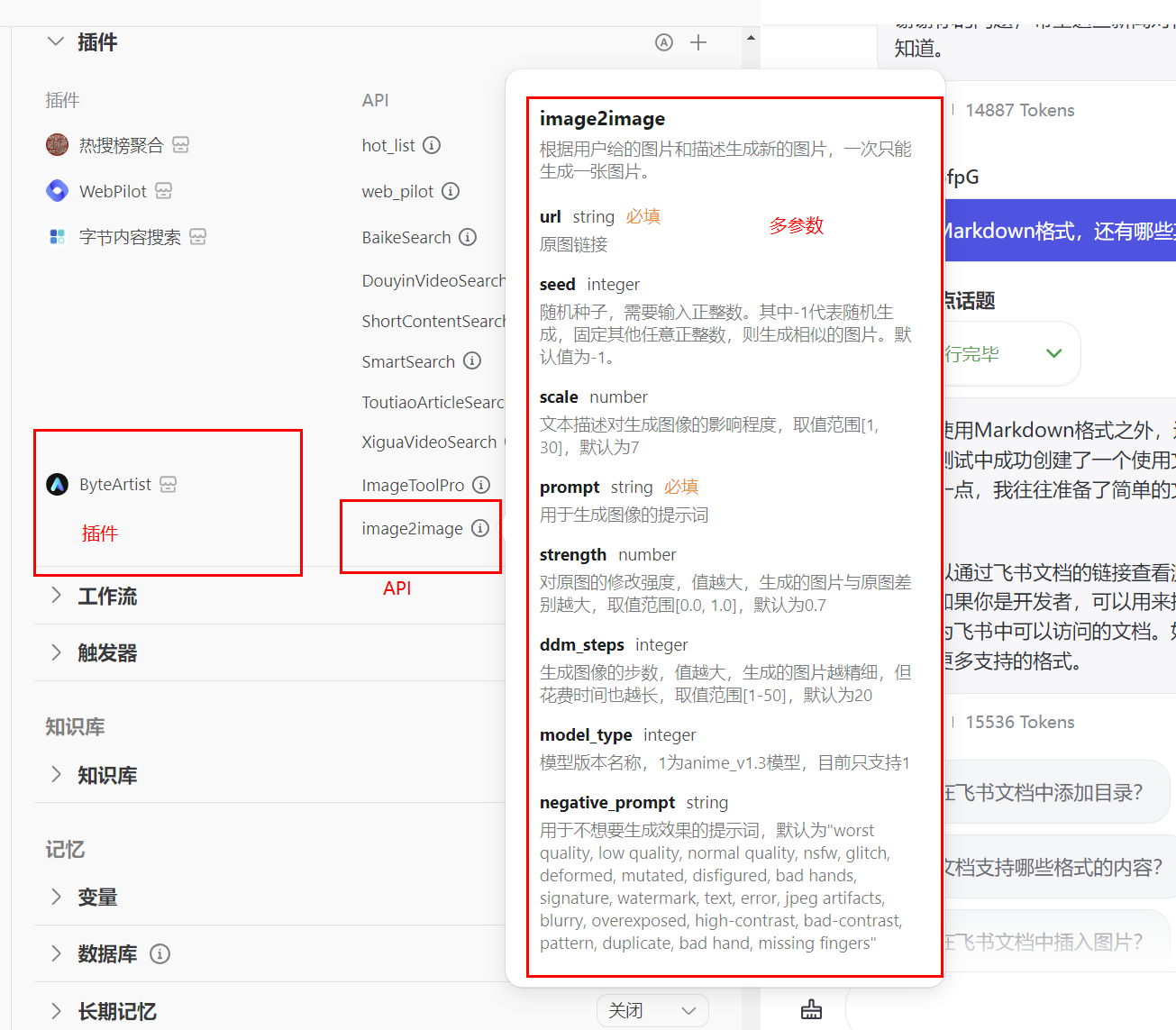This screenshot has height=1030, width=1176.
Task: Click the ddm_steps parameter name in tooltip
Action: [x=581, y=644]
